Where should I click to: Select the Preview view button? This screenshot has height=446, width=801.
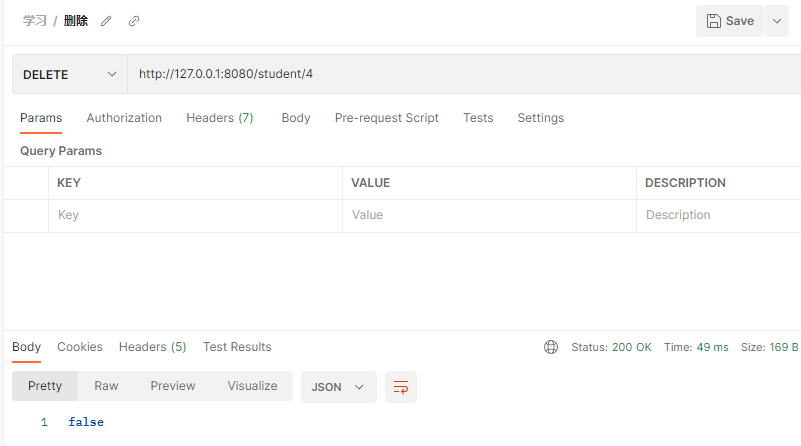173,386
